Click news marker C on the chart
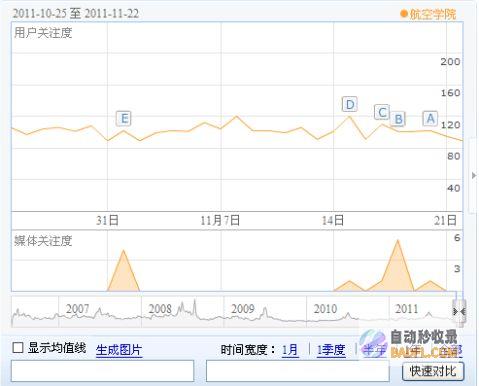 [382, 112]
